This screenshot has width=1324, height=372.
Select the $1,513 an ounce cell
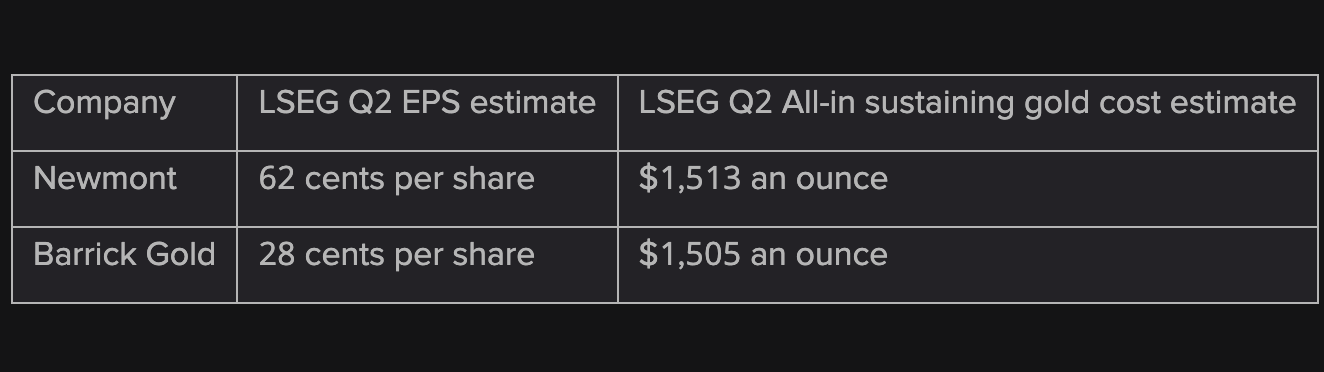pos(967,189)
